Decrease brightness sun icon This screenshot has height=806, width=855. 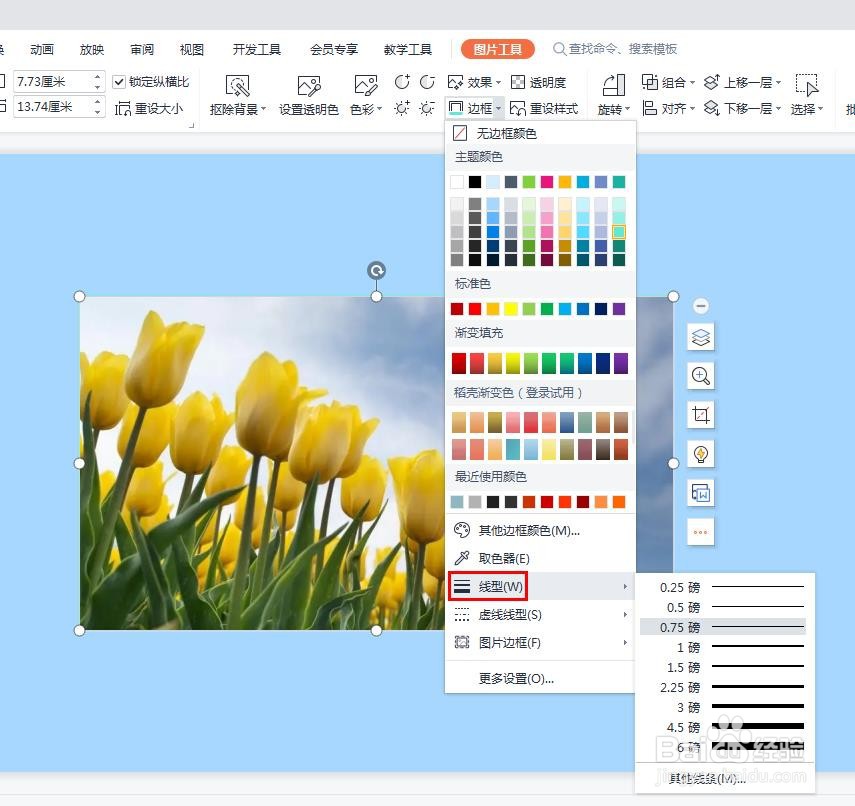pyautogui.click(x=427, y=107)
